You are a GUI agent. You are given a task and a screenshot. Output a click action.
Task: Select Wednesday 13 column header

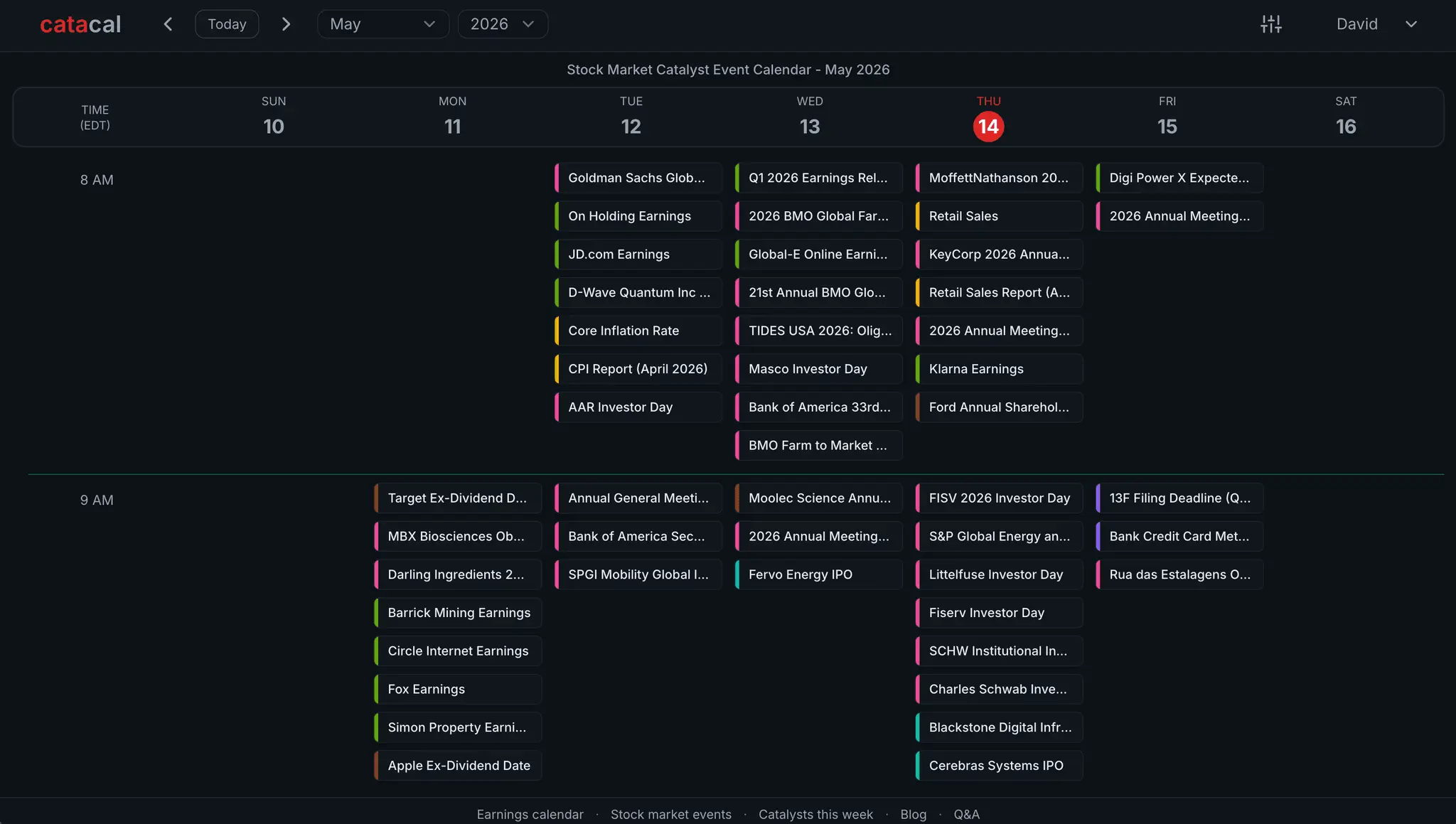(810, 117)
